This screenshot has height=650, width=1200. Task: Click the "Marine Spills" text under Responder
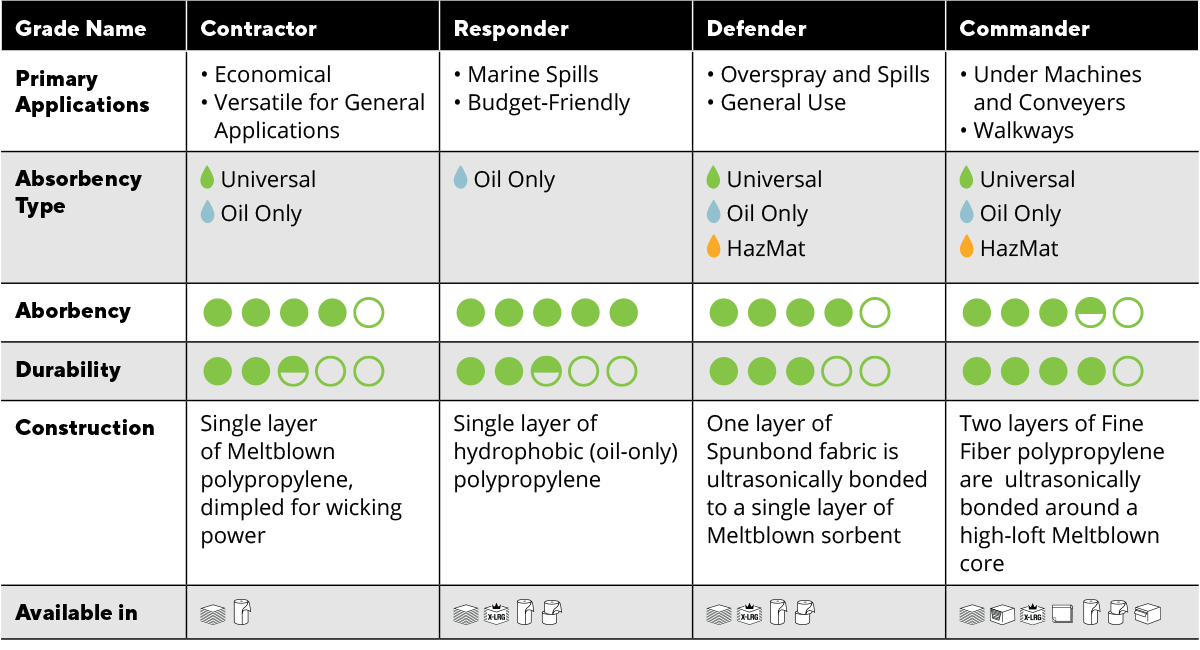[533, 75]
